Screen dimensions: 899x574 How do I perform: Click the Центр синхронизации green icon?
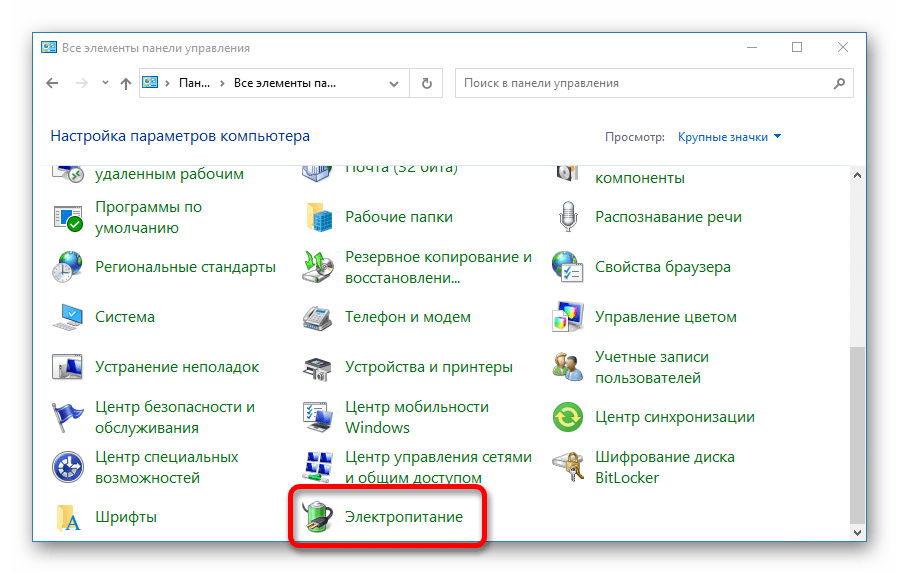[x=568, y=417]
